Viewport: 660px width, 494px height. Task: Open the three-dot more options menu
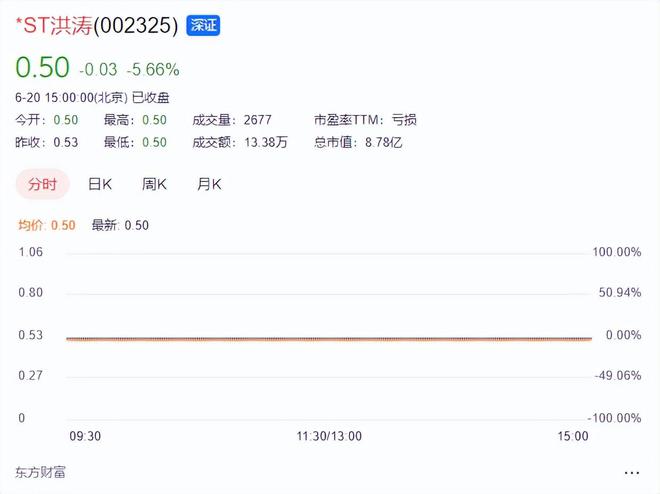pyautogui.click(x=632, y=473)
